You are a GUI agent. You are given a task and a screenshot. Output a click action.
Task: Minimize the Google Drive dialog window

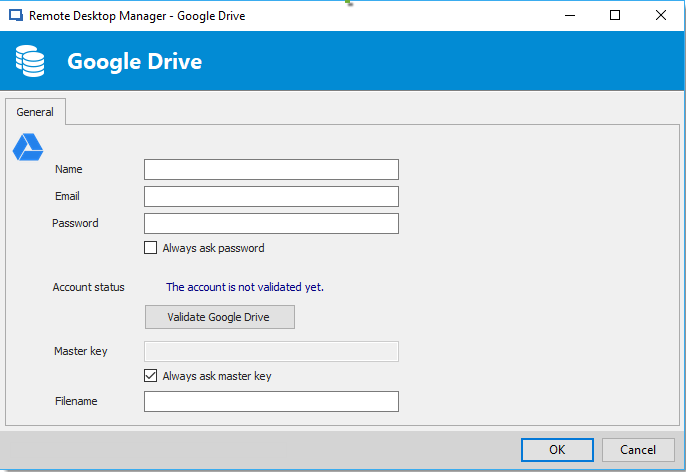click(570, 16)
